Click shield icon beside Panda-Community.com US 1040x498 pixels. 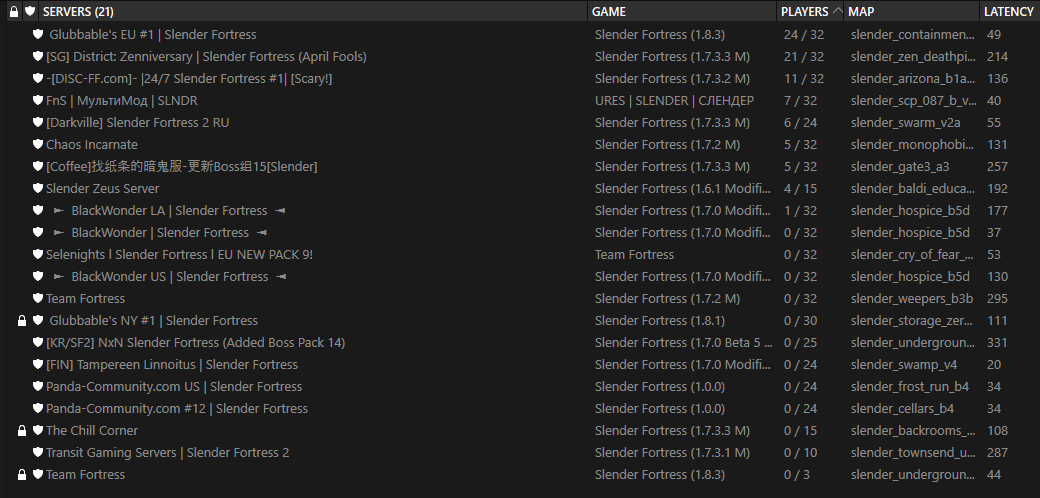pyautogui.click(x=38, y=387)
